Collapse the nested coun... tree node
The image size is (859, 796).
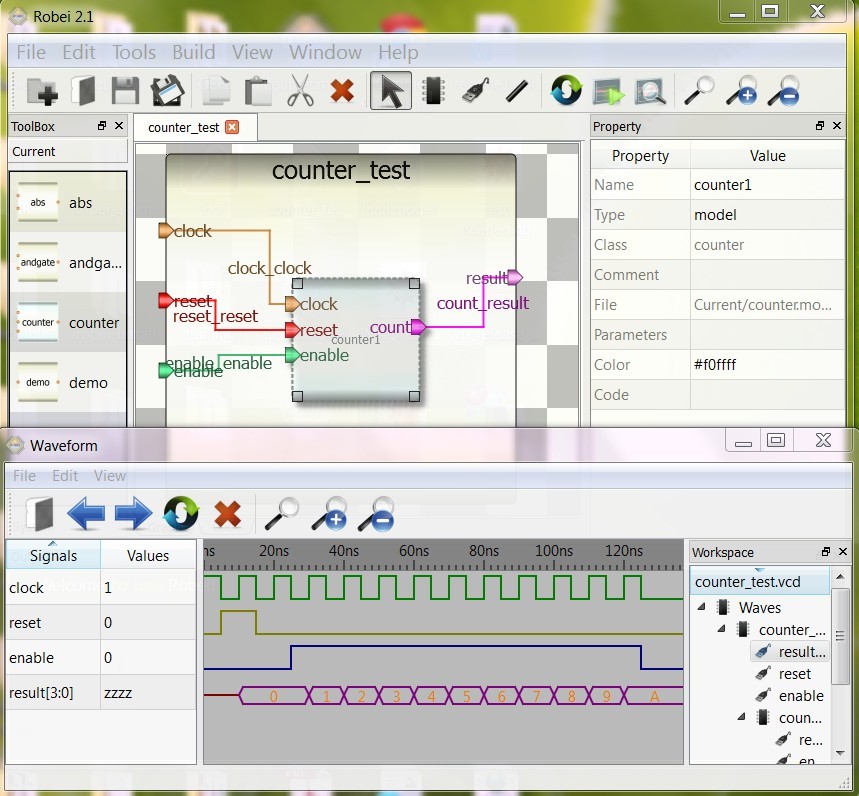point(741,717)
